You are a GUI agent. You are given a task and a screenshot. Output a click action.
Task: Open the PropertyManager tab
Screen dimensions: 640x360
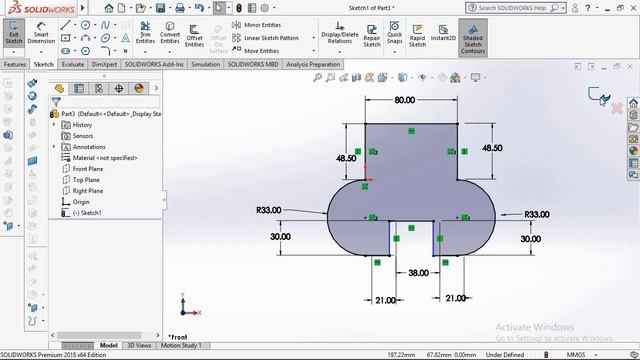(79, 88)
